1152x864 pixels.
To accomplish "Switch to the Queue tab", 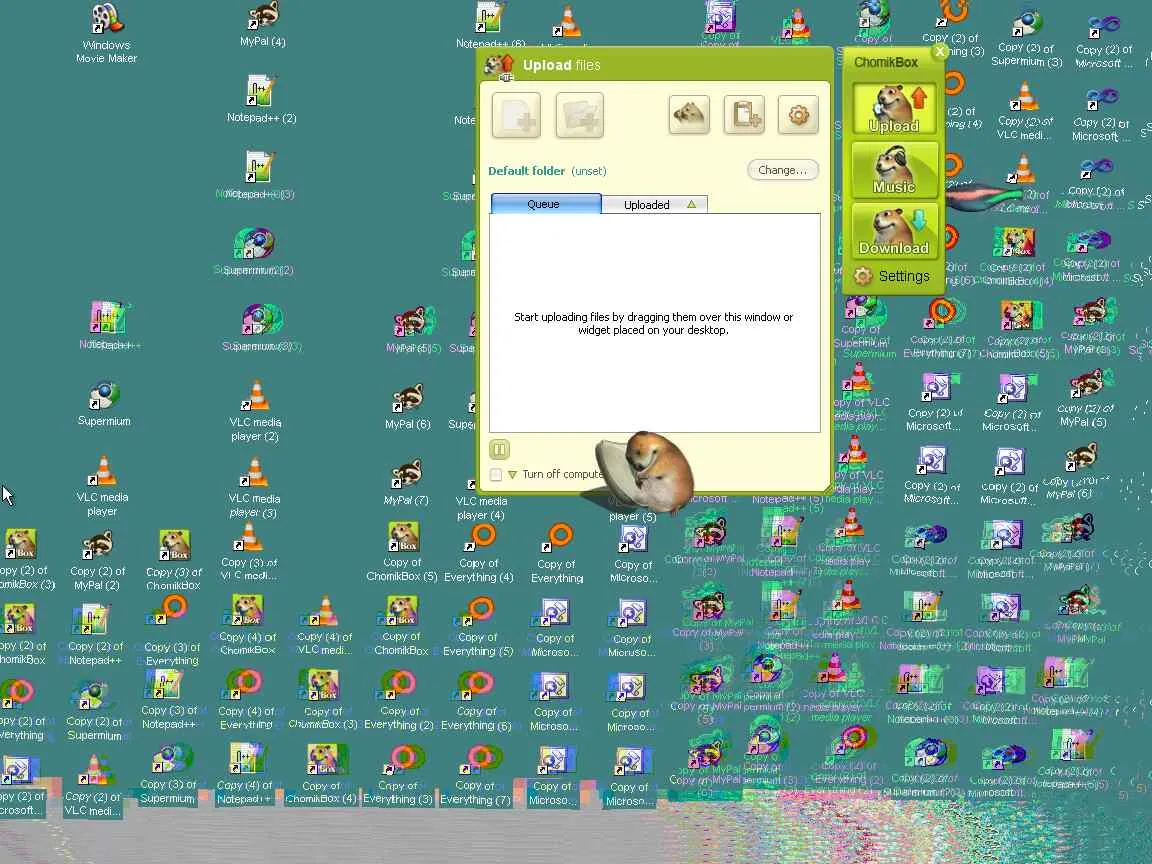I will [545, 204].
